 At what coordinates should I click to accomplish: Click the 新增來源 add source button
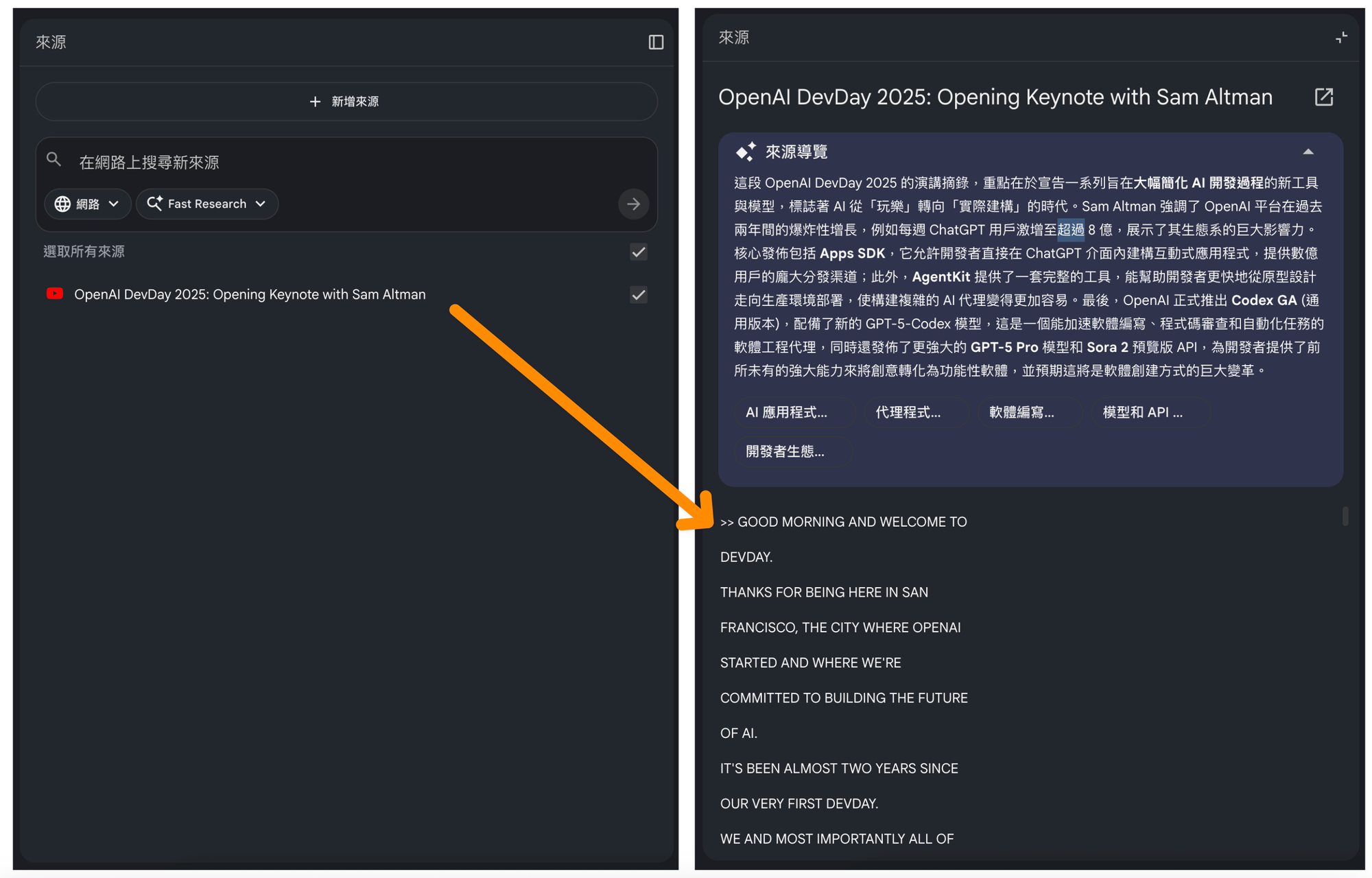click(x=346, y=102)
